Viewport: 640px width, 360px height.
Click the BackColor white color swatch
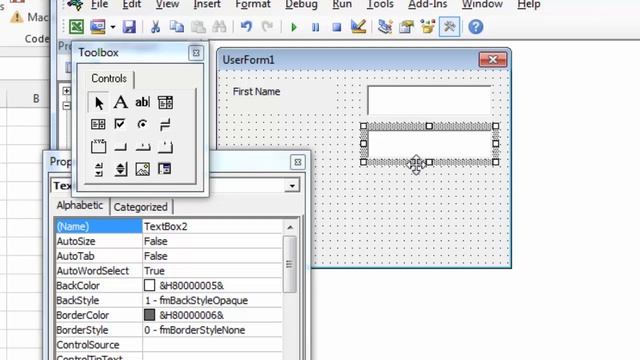(x=149, y=285)
